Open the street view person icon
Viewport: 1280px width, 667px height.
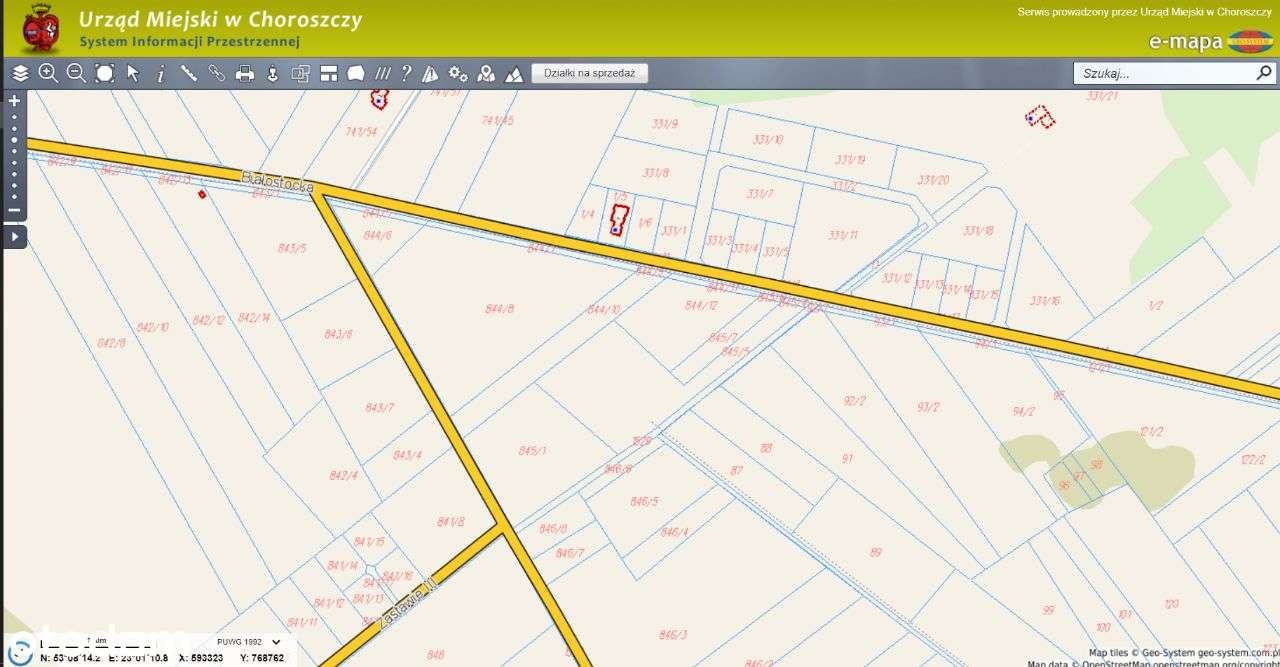(x=272, y=73)
